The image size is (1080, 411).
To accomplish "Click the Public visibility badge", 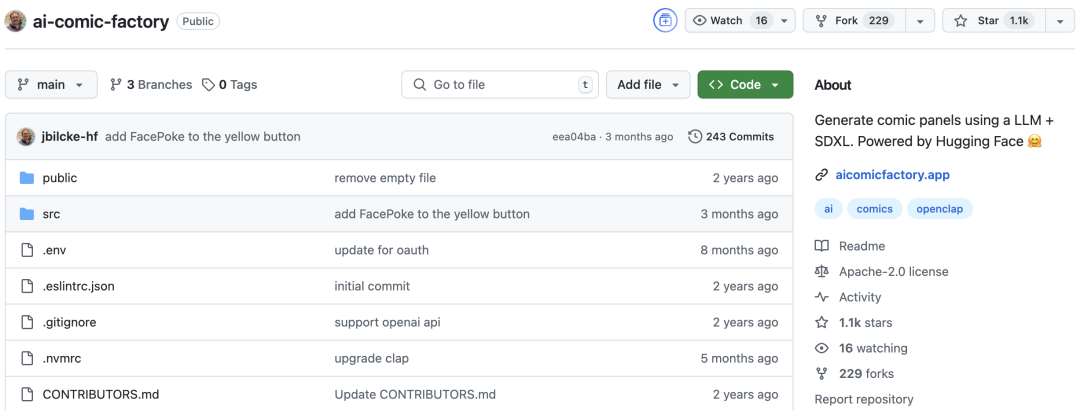I will click(198, 21).
